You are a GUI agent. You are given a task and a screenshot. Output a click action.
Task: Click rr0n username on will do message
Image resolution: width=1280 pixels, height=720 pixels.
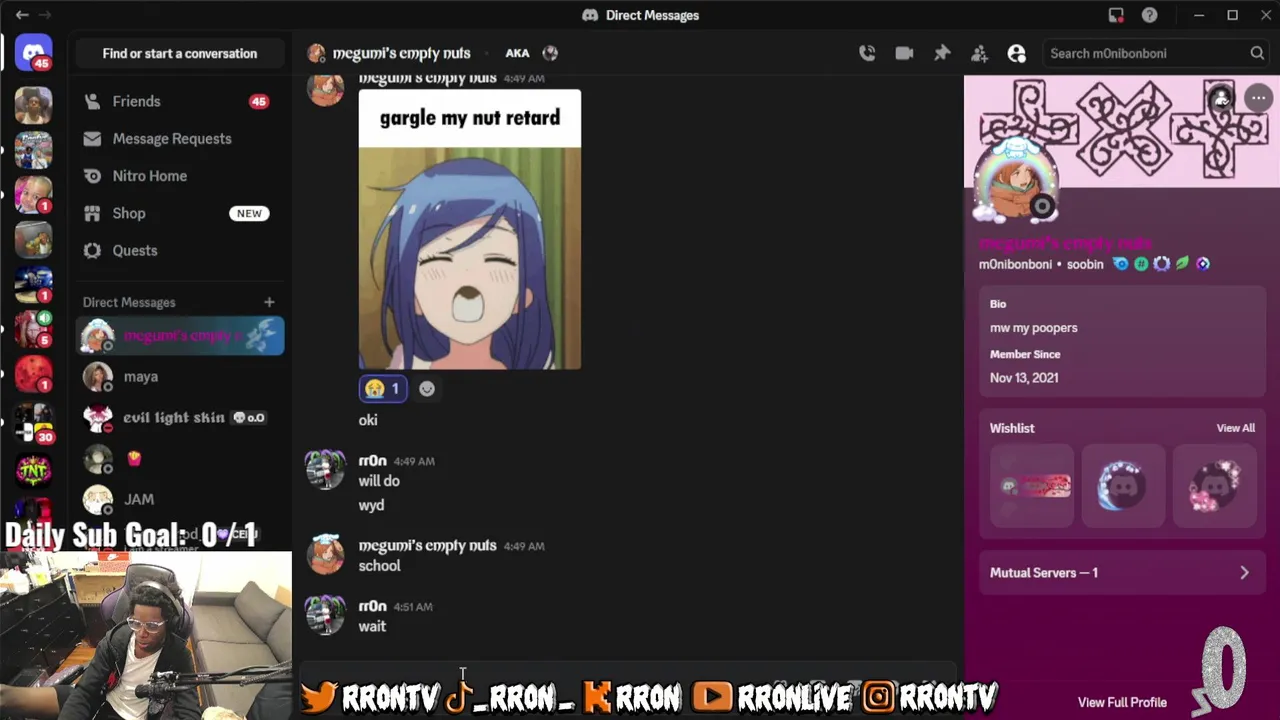[372, 461]
